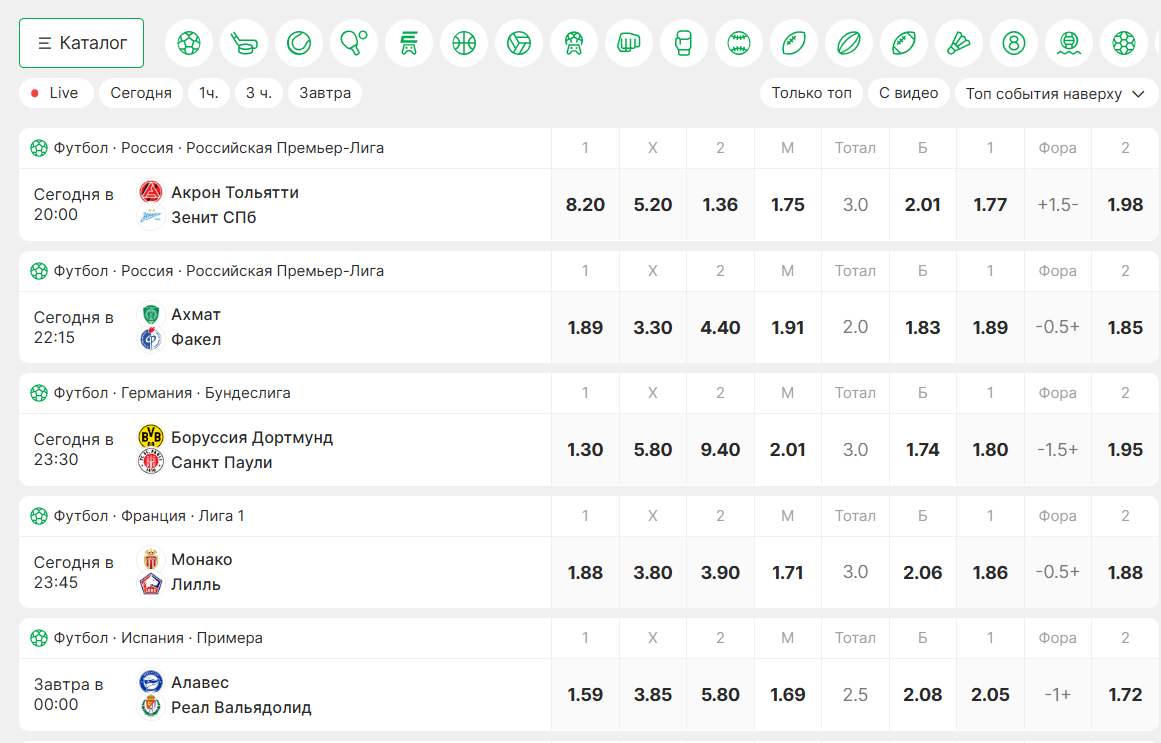1161x743 pixels.
Task: Bet on Факел win at 4.40
Action: click(720, 327)
